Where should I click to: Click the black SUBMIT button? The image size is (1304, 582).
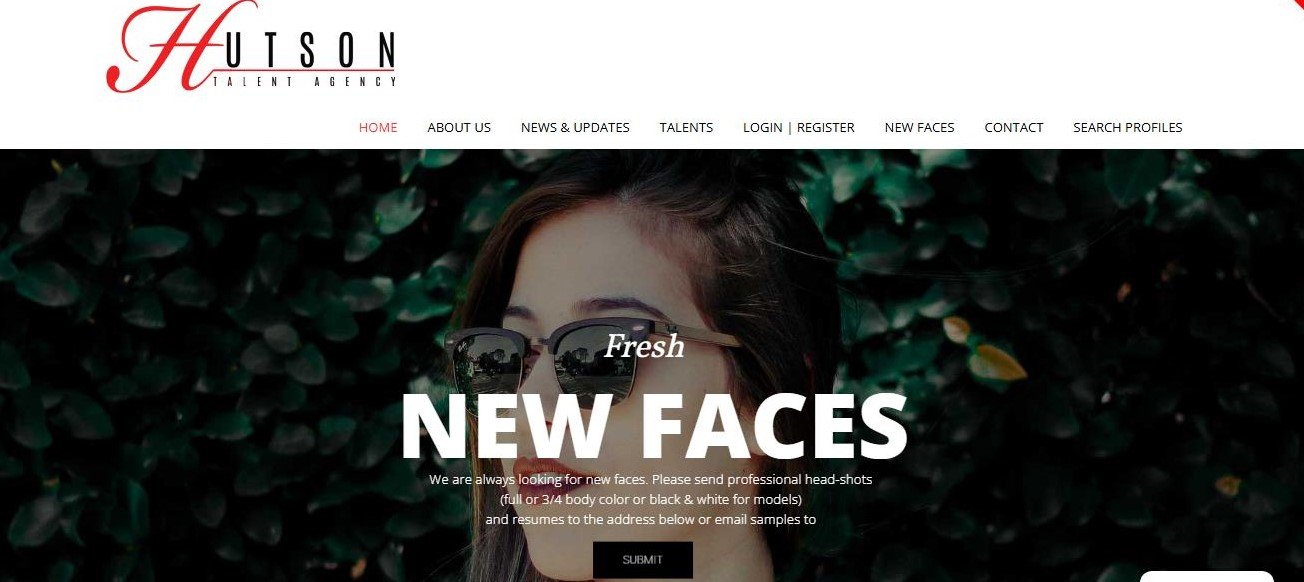coord(643,560)
